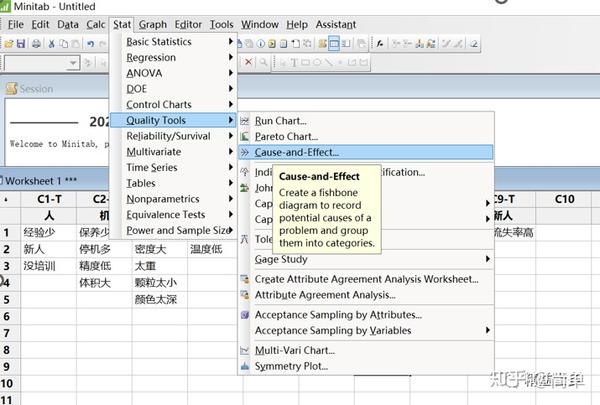Click the Acceptance Sampling by Attributes icon
The image size is (600, 405).
point(245,315)
